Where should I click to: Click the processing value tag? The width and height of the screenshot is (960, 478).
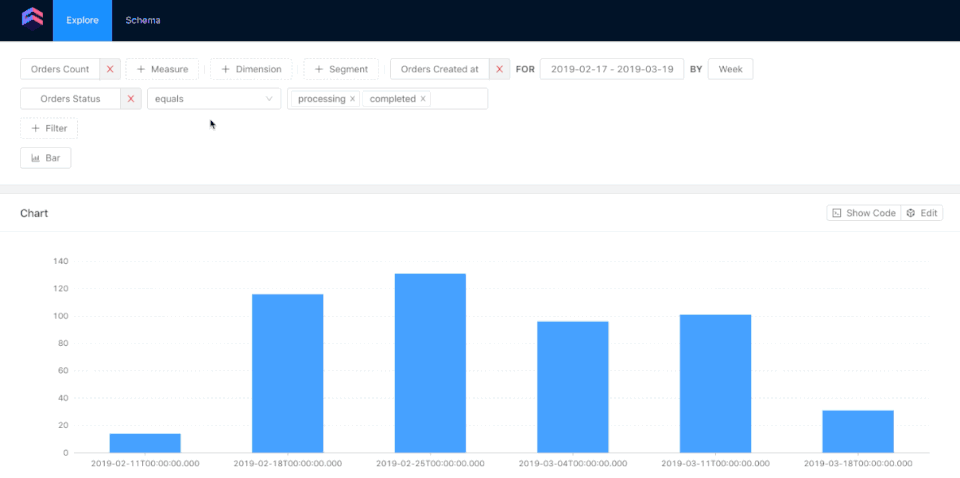point(321,99)
